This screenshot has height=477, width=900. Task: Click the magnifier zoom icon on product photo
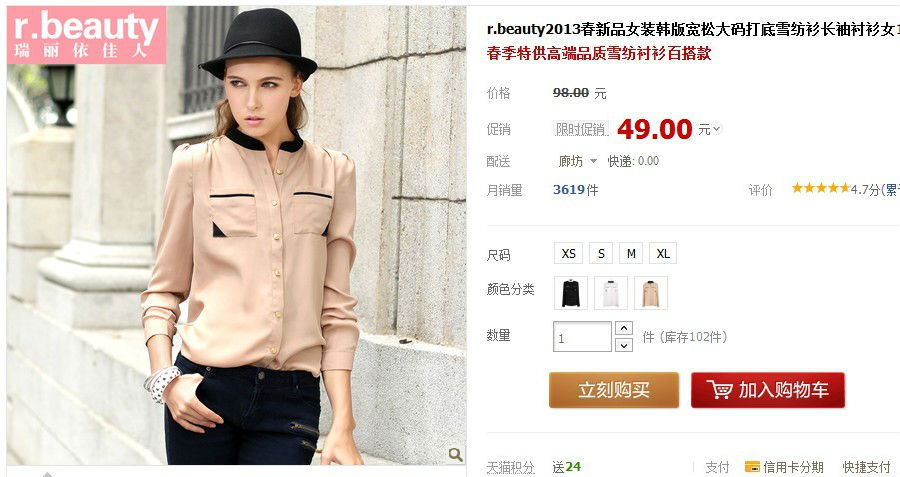point(456,455)
